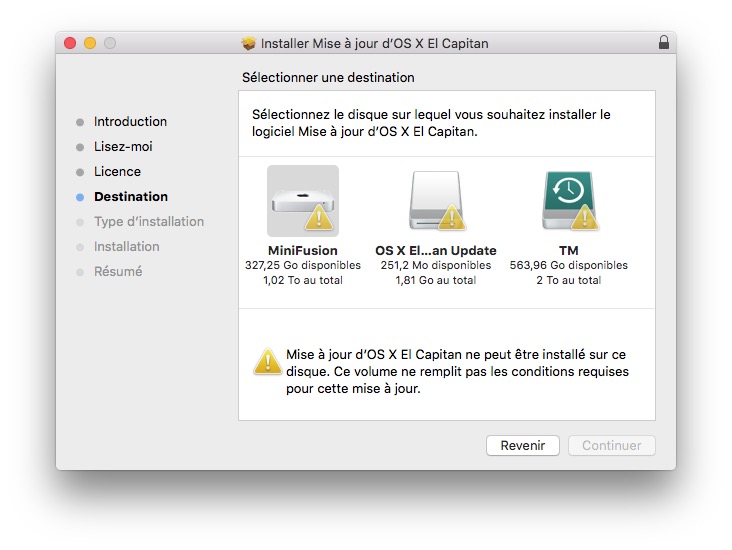Click the '251,2 Mo disponibles' text
The image size is (732, 550).
tap(436, 265)
